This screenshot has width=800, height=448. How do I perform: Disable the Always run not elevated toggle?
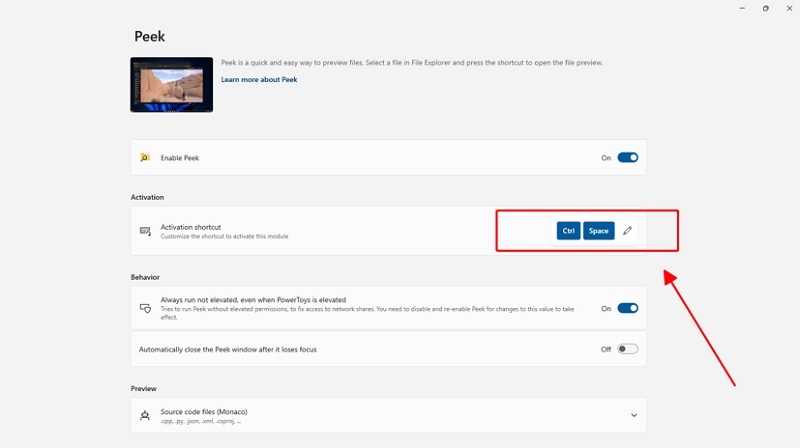pos(627,309)
